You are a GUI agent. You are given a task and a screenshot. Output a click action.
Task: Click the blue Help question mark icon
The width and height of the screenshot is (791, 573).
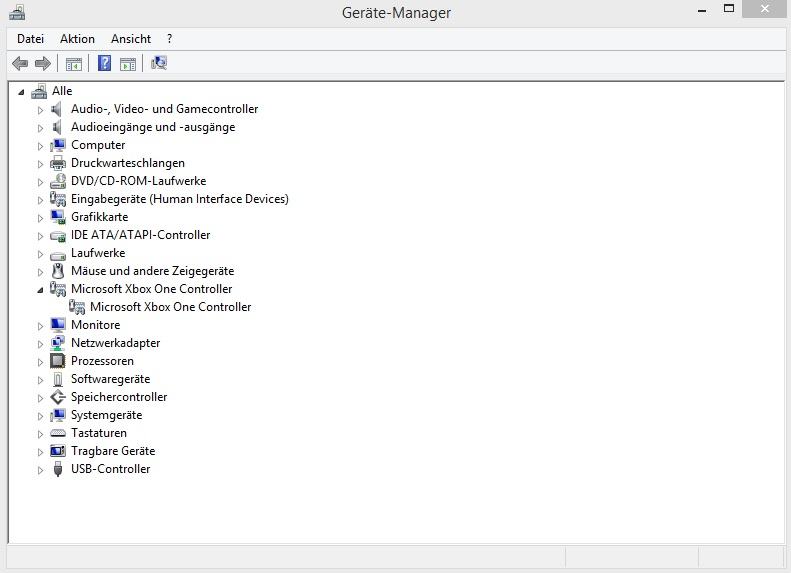point(104,64)
